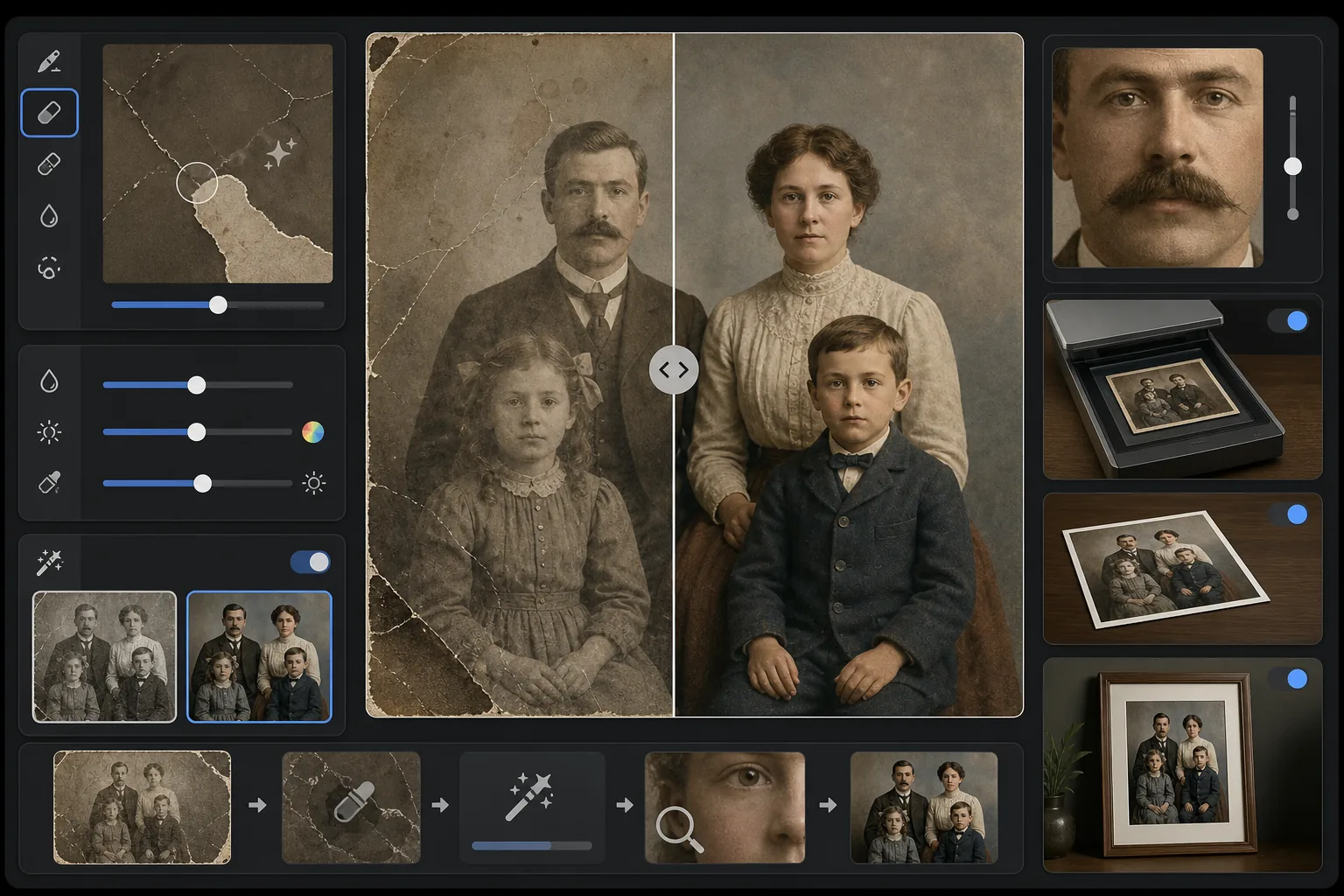Click the before/after comparison divider handle

(674, 370)
